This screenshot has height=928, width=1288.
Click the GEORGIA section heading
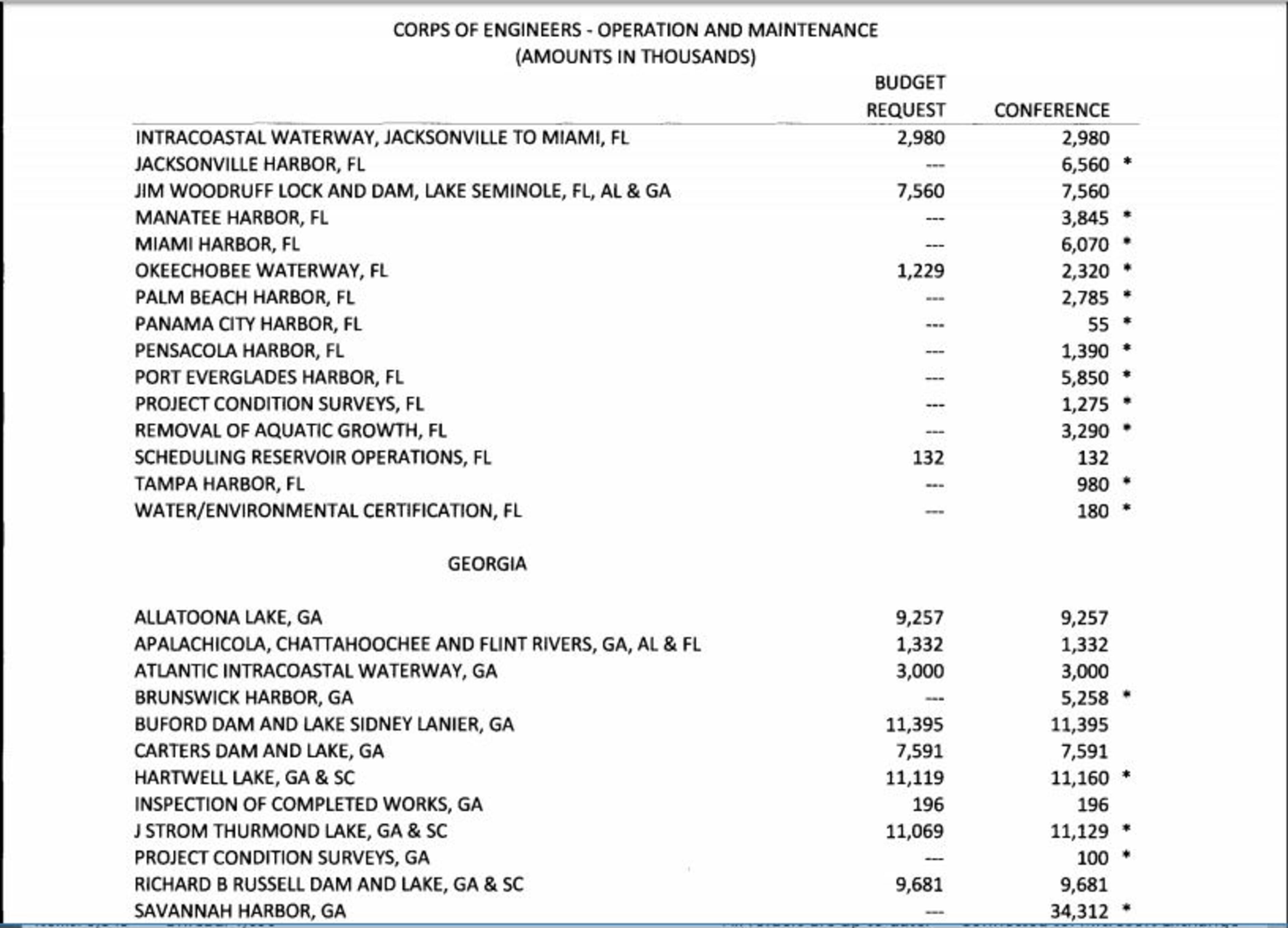point(487,564)
